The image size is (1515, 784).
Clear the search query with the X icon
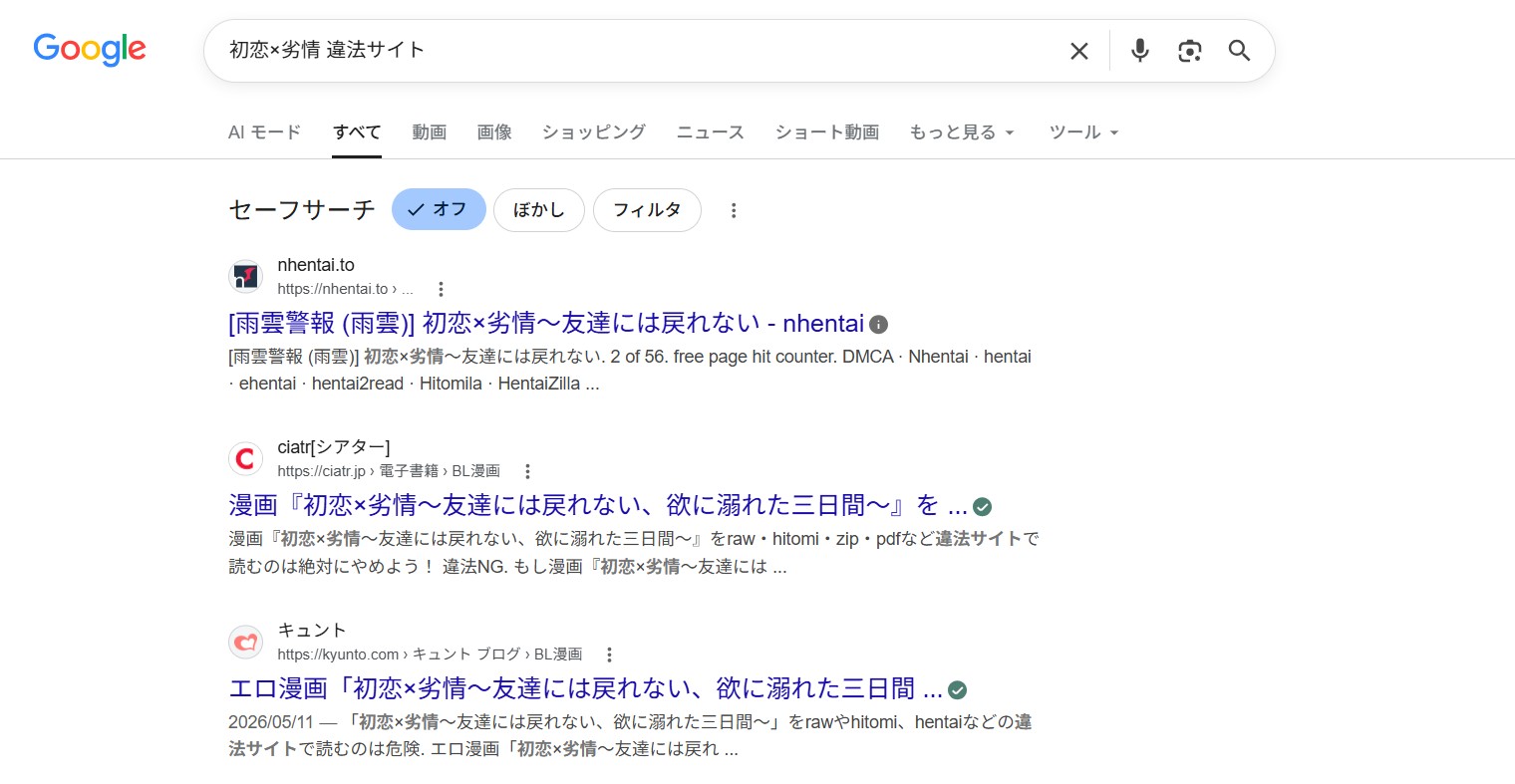tap(1079, 51)
